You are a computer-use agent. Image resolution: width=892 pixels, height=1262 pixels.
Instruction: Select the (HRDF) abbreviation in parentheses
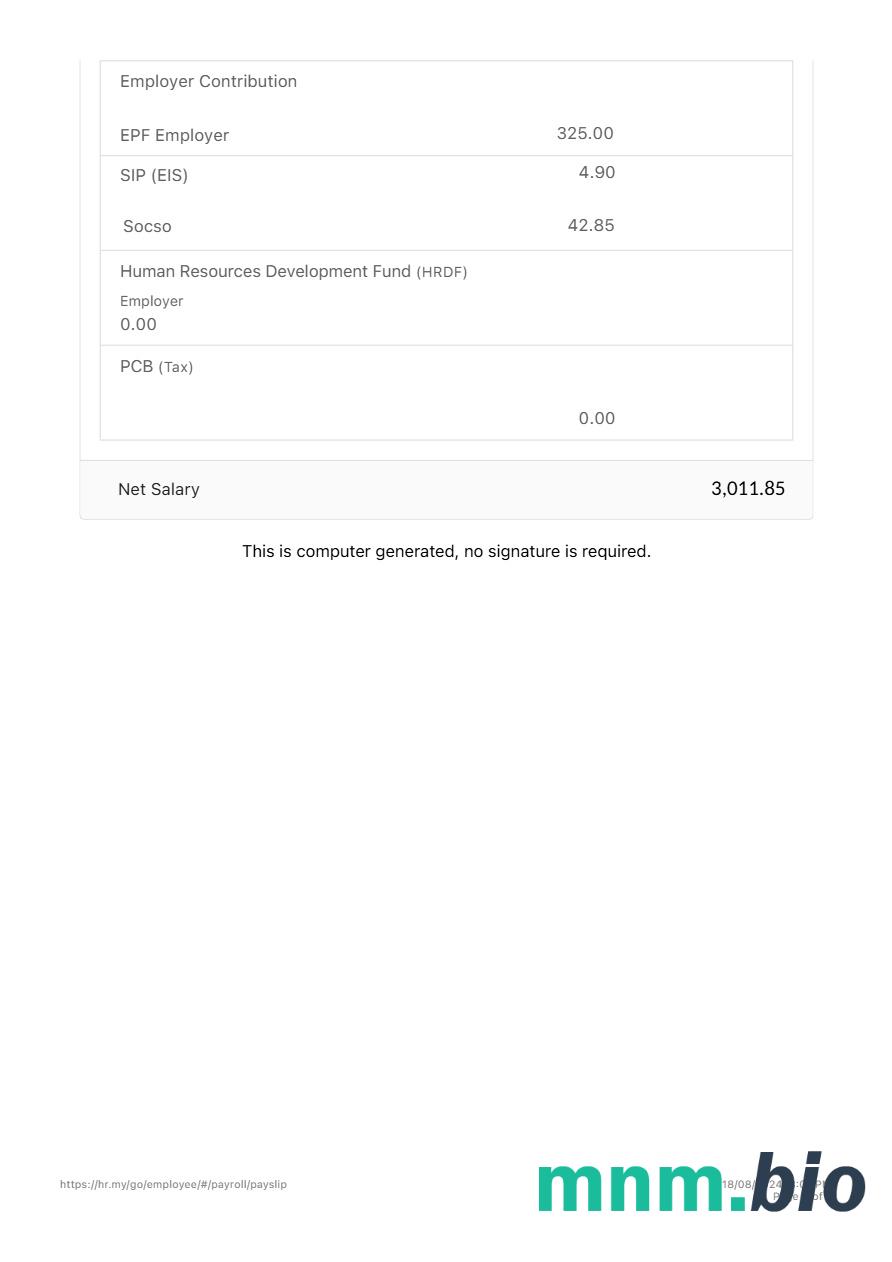click(442, 273)
